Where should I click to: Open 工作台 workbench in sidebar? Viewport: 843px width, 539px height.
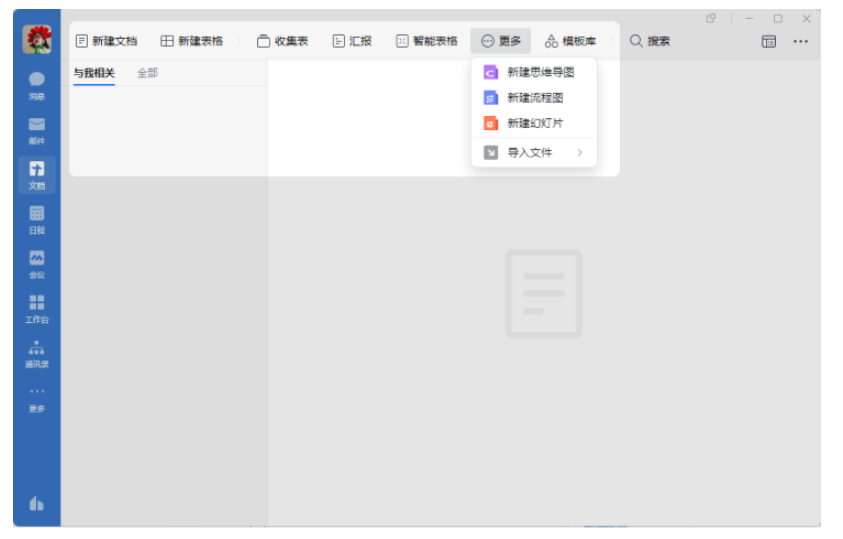tap(37, 307)
